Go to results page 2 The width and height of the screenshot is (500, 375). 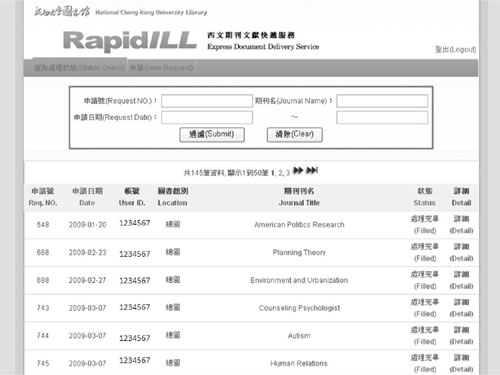pyautogui.click(x=281, y=173)
